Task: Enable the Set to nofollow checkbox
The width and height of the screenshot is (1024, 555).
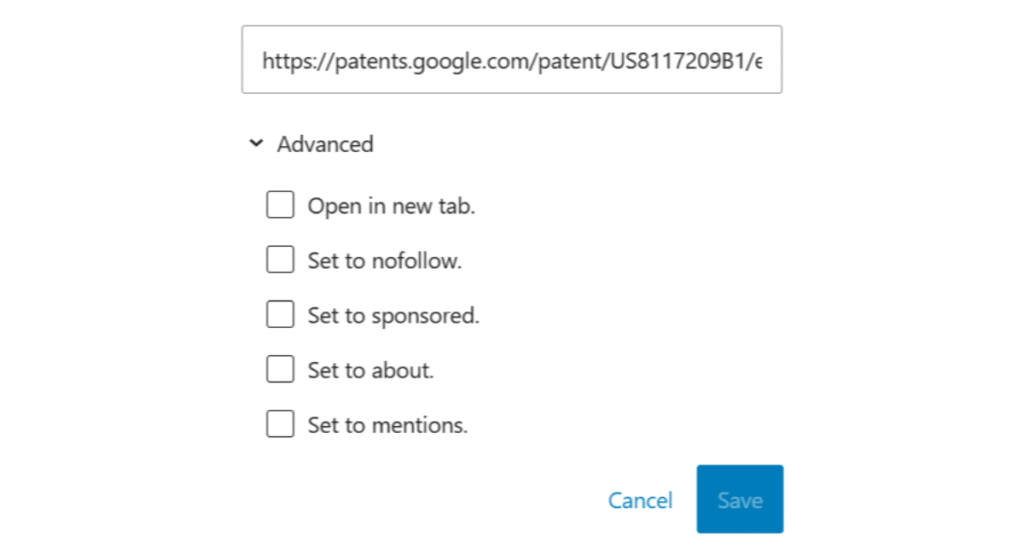Action: pos(280,261)
